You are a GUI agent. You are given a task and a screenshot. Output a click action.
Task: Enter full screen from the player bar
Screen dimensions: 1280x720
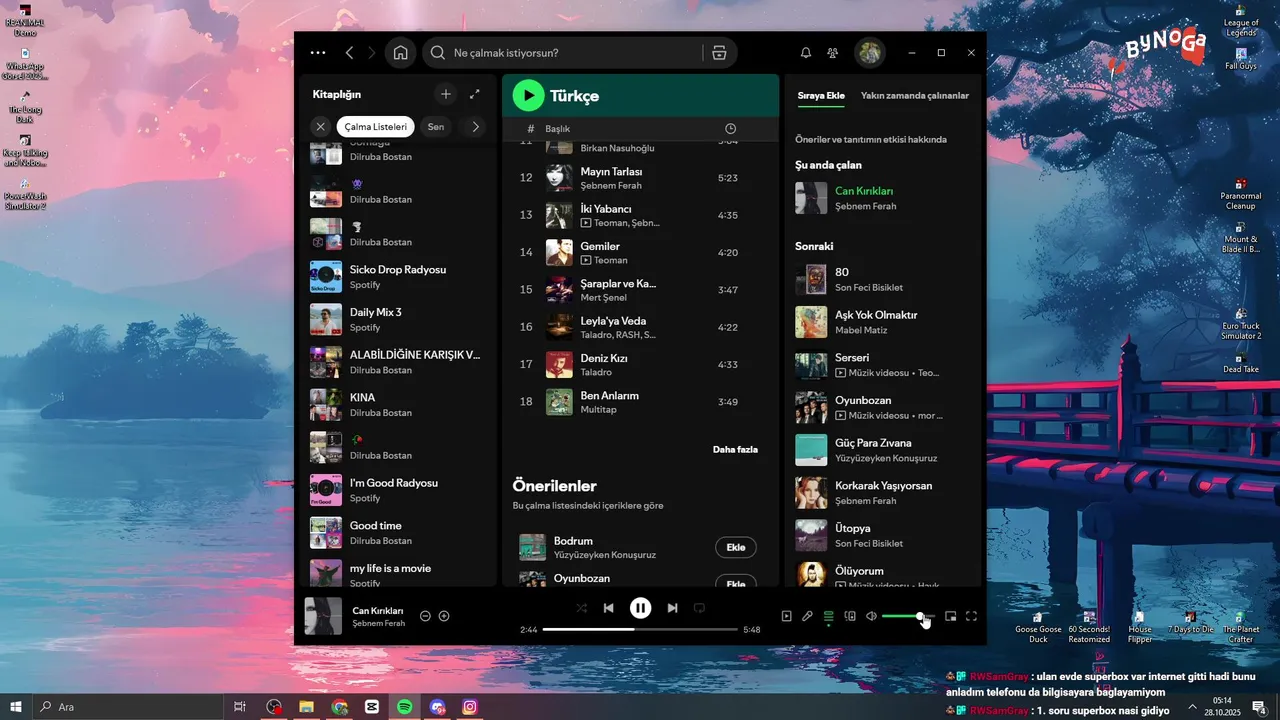(971, 616)
